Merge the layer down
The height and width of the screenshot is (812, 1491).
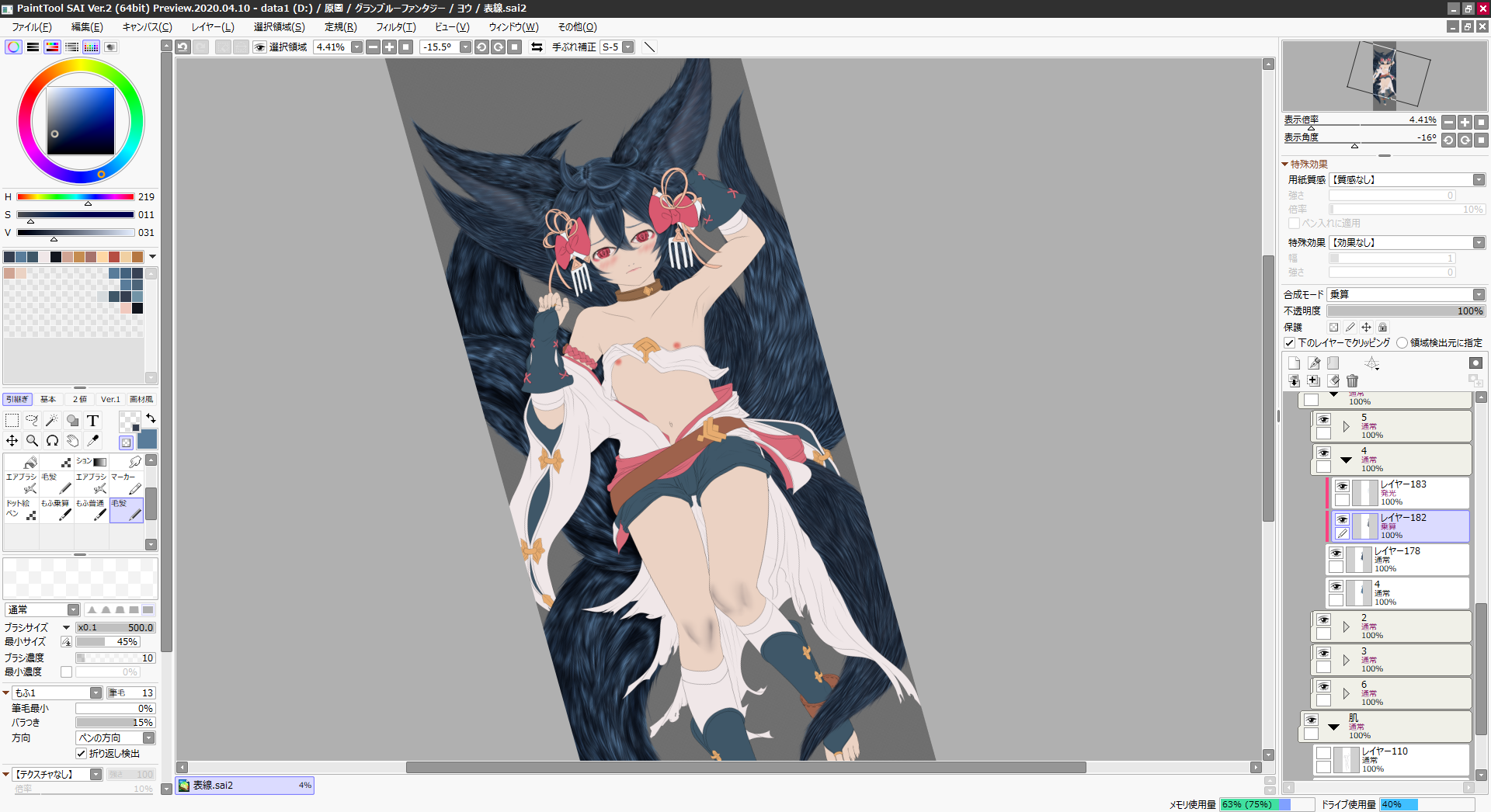1294,380
